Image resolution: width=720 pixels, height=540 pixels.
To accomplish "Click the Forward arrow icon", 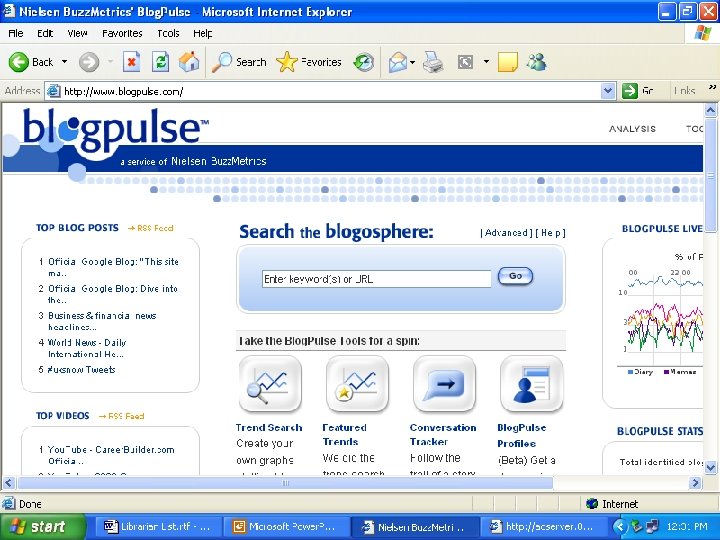I will point(89,62).
